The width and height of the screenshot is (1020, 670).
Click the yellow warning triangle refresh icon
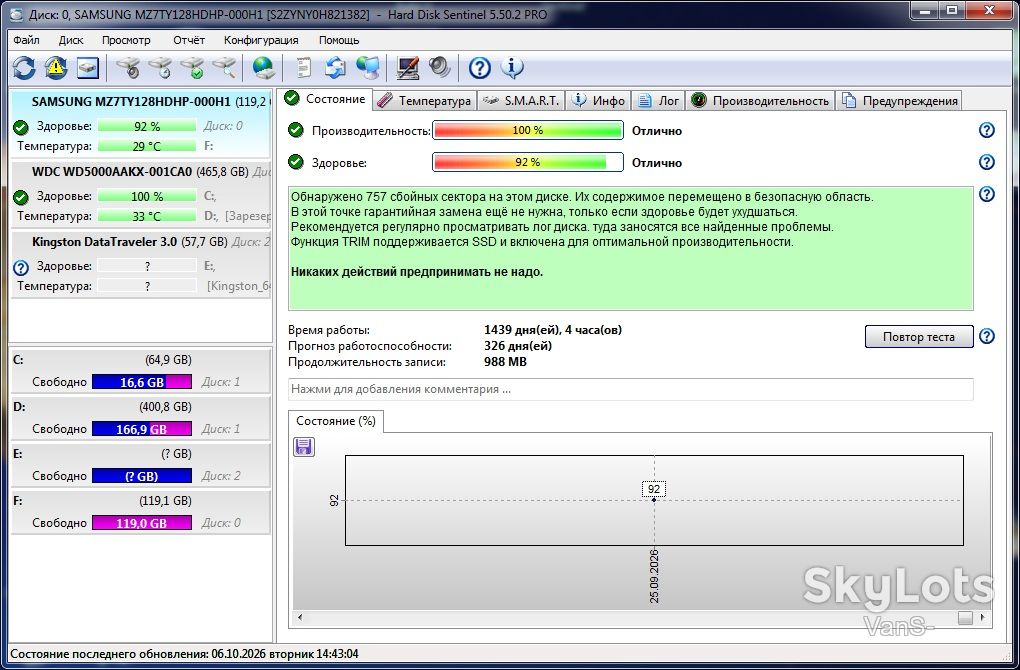[56, 68]
